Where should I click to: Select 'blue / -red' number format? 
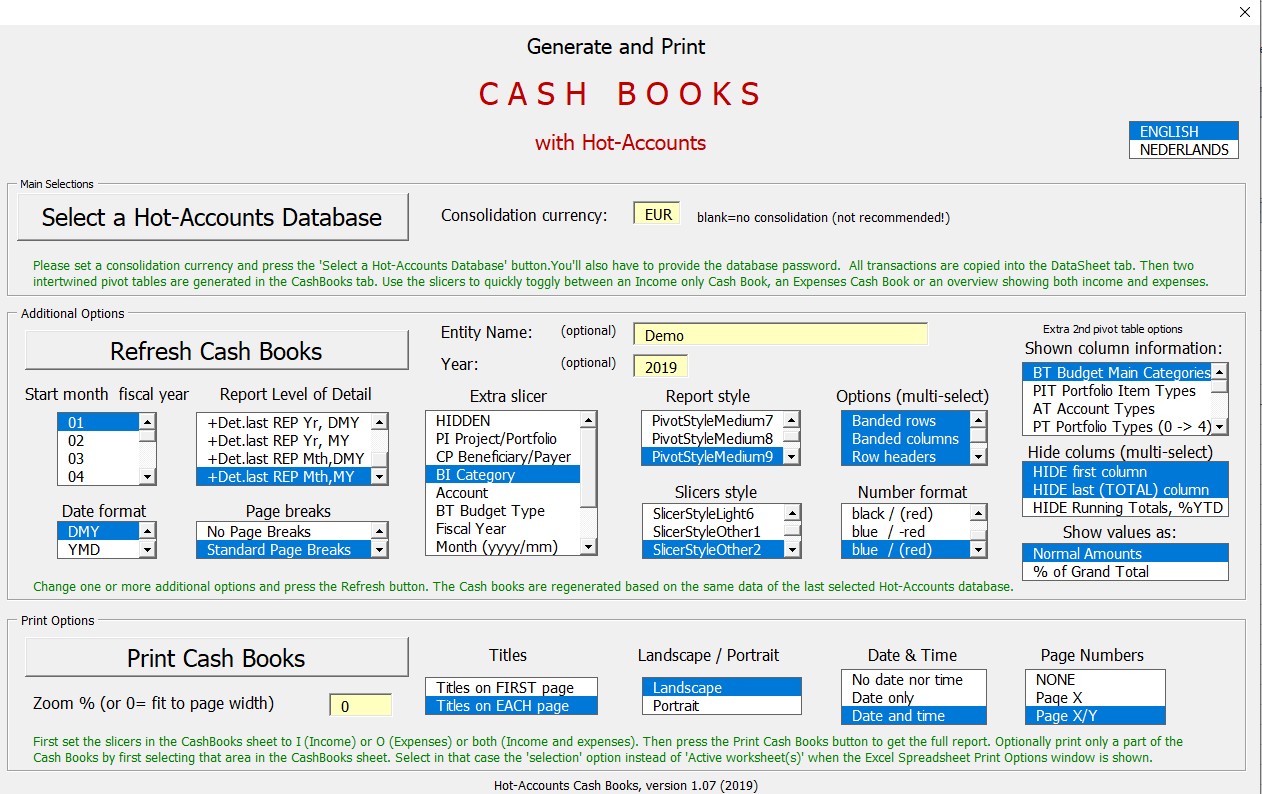[x=906, y=531]
